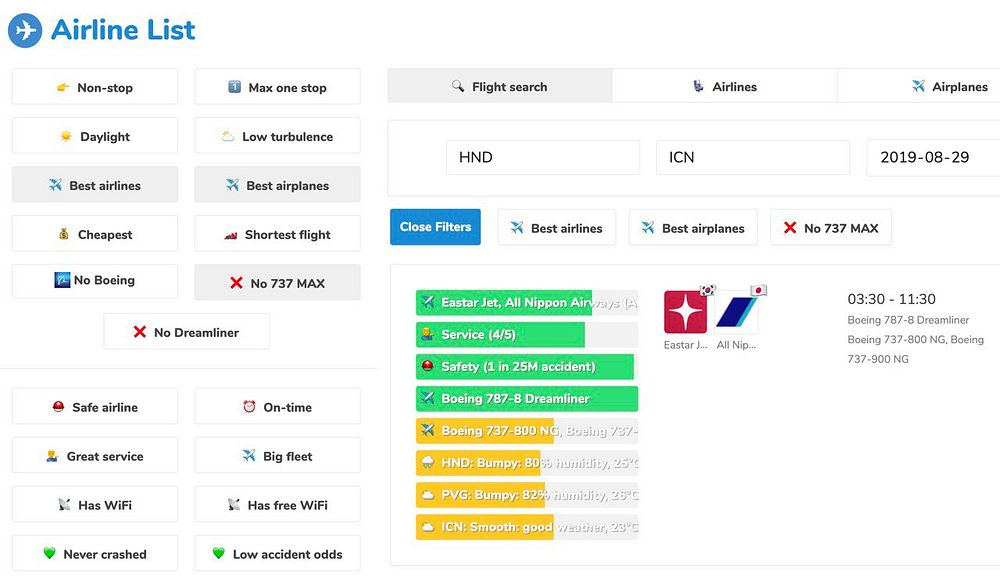This screenshot has height=584, width=1000.
Task: Enable the No Dreamliner filter
Action: click(x=187, y=332)
